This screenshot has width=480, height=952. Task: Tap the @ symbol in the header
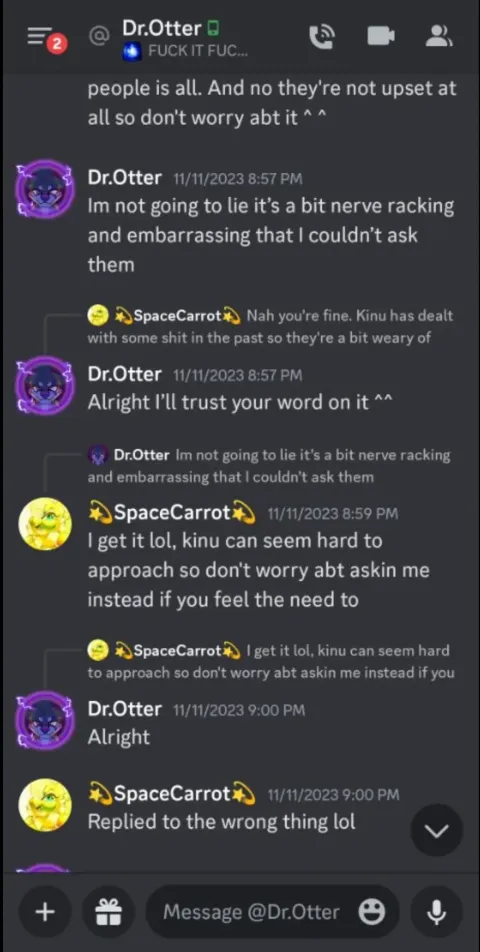pyautogui.click(x=98, y=36)
